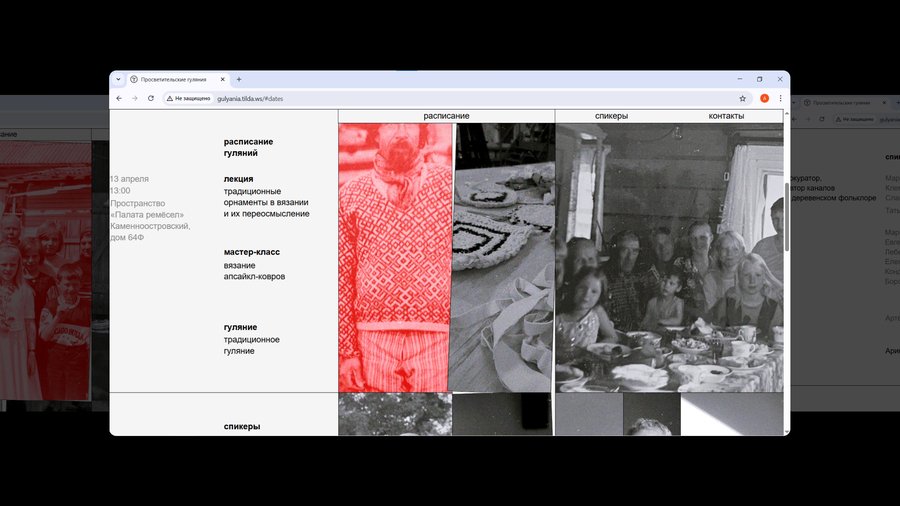900x506 pixels.
Task: Click the red children photo in left background window
Action: click(45, 270)
